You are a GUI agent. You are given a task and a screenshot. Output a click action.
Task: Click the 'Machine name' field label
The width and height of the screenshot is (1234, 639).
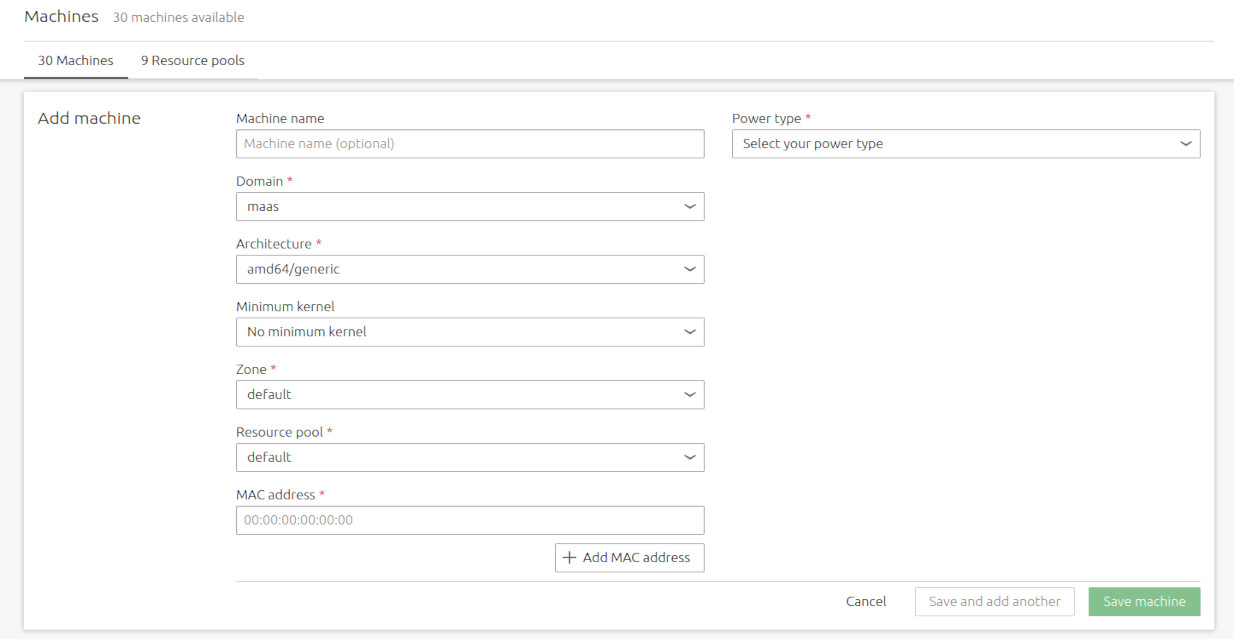[x=280, y=119]
